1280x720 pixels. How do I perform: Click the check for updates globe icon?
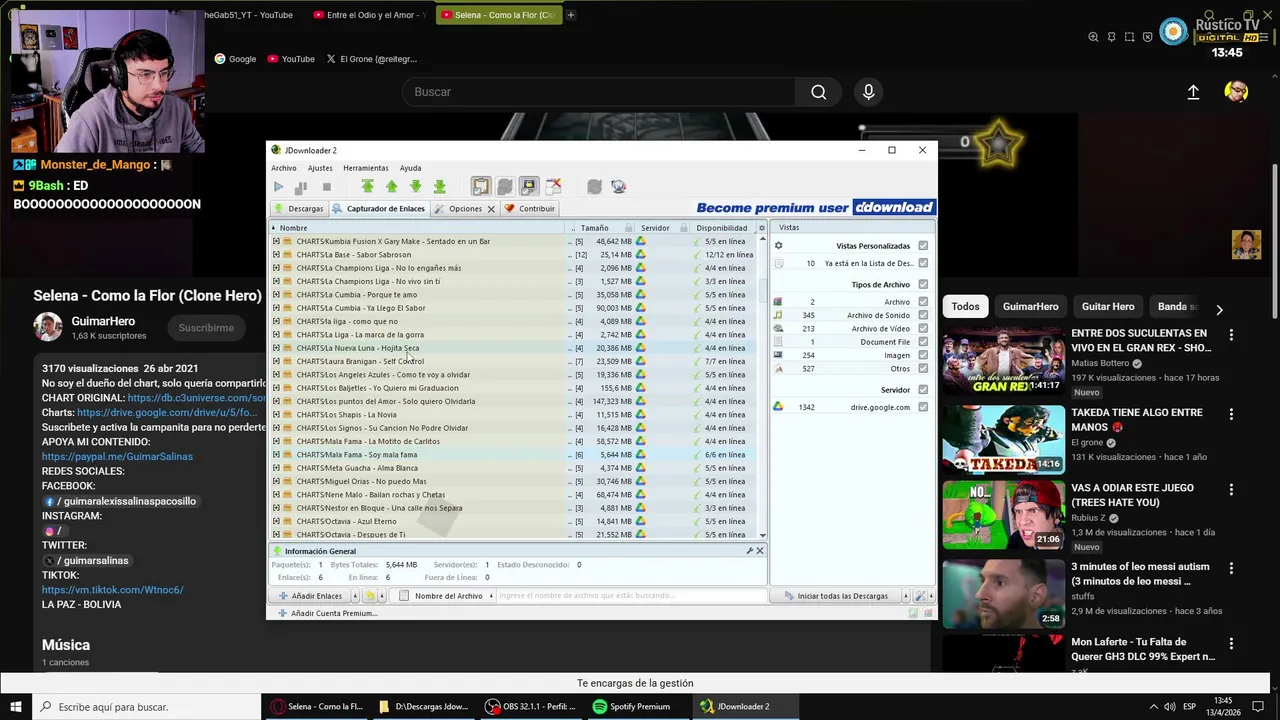[x=618, y=187]
